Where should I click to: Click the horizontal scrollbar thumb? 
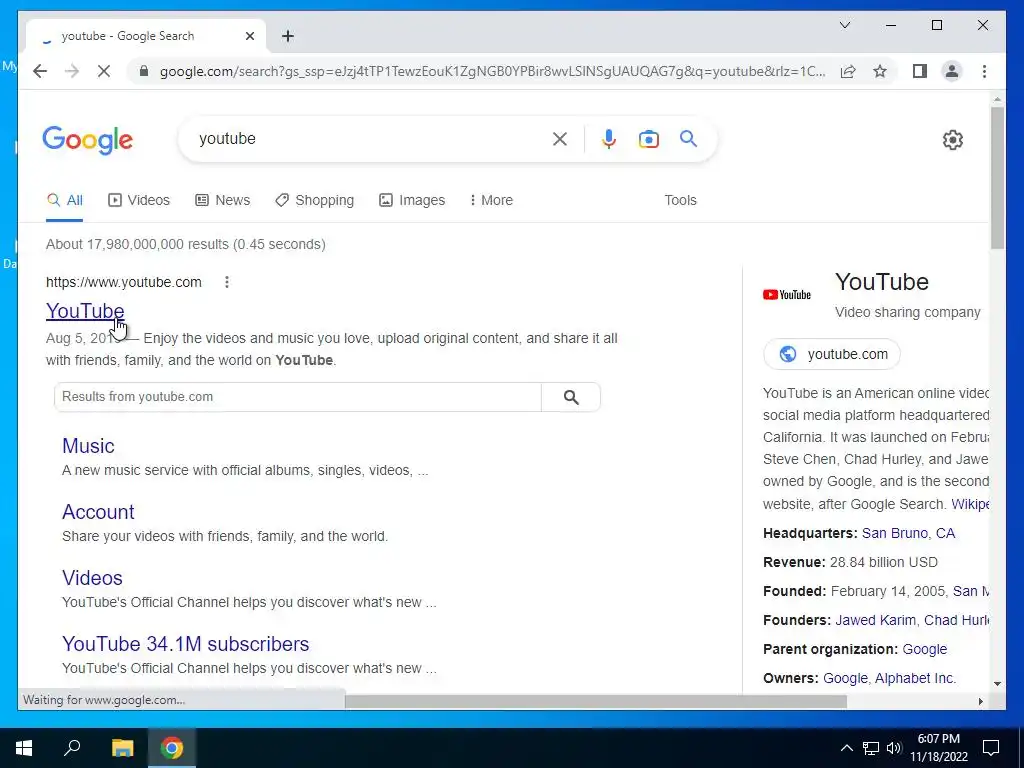[596, 701]
